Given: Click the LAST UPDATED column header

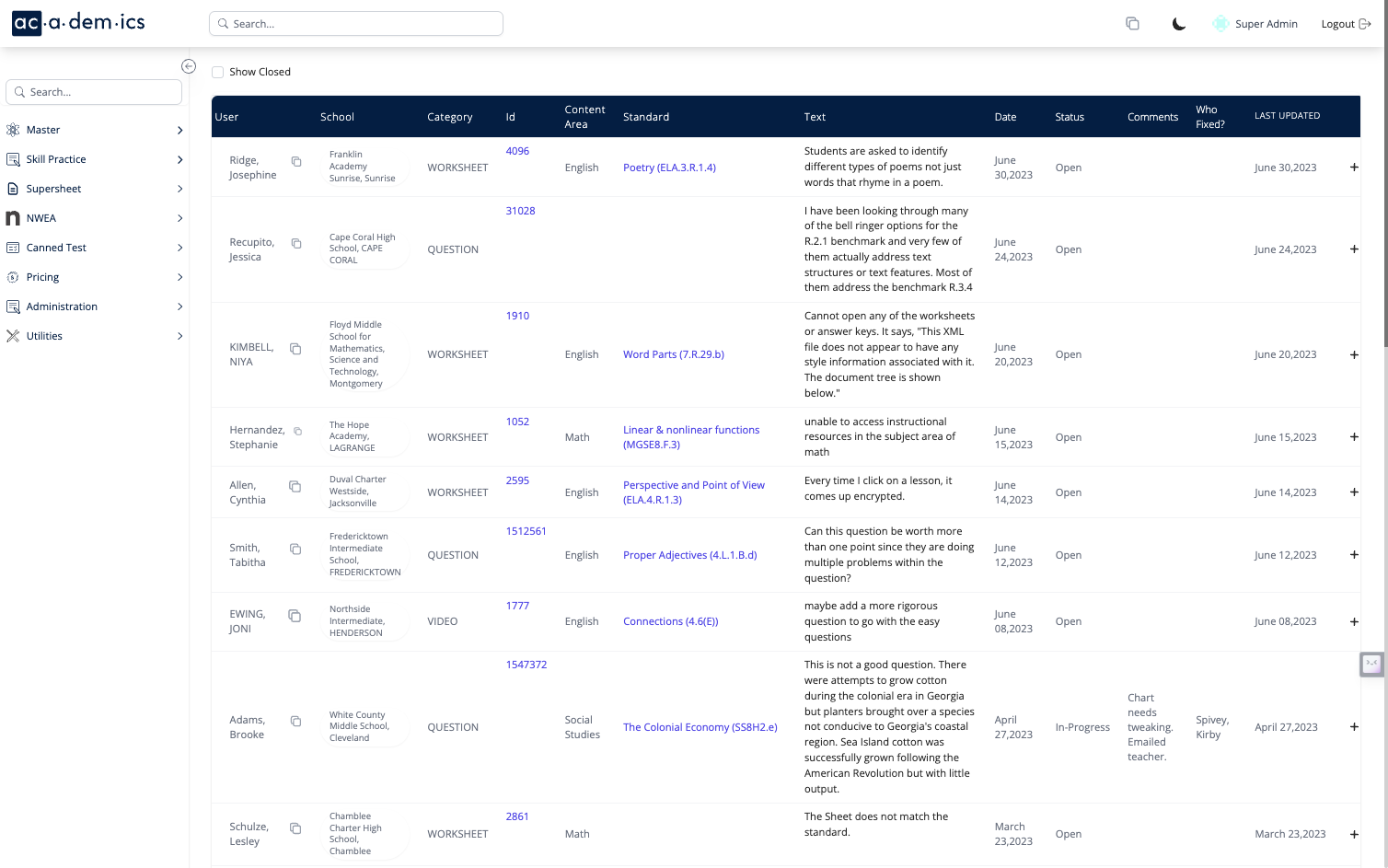Looking at the screenshot, I should click(x=1287, y=116).
